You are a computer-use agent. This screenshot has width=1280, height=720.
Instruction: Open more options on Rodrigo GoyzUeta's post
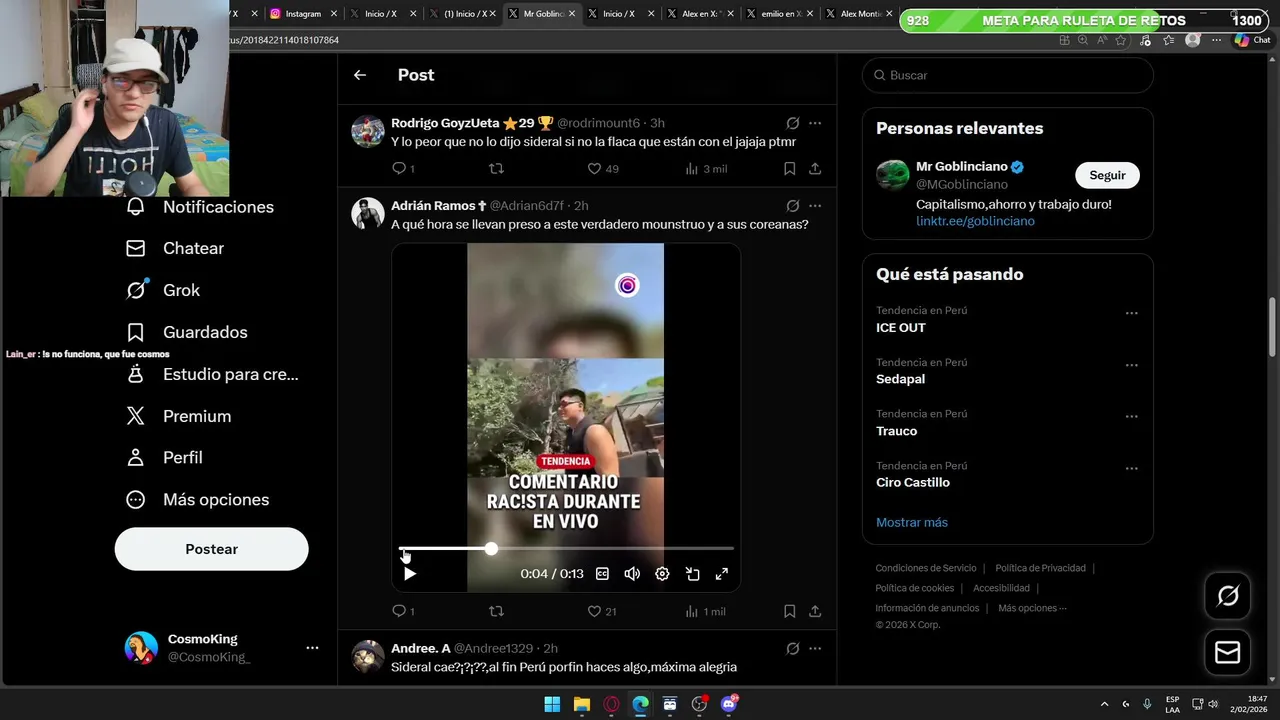815,123
